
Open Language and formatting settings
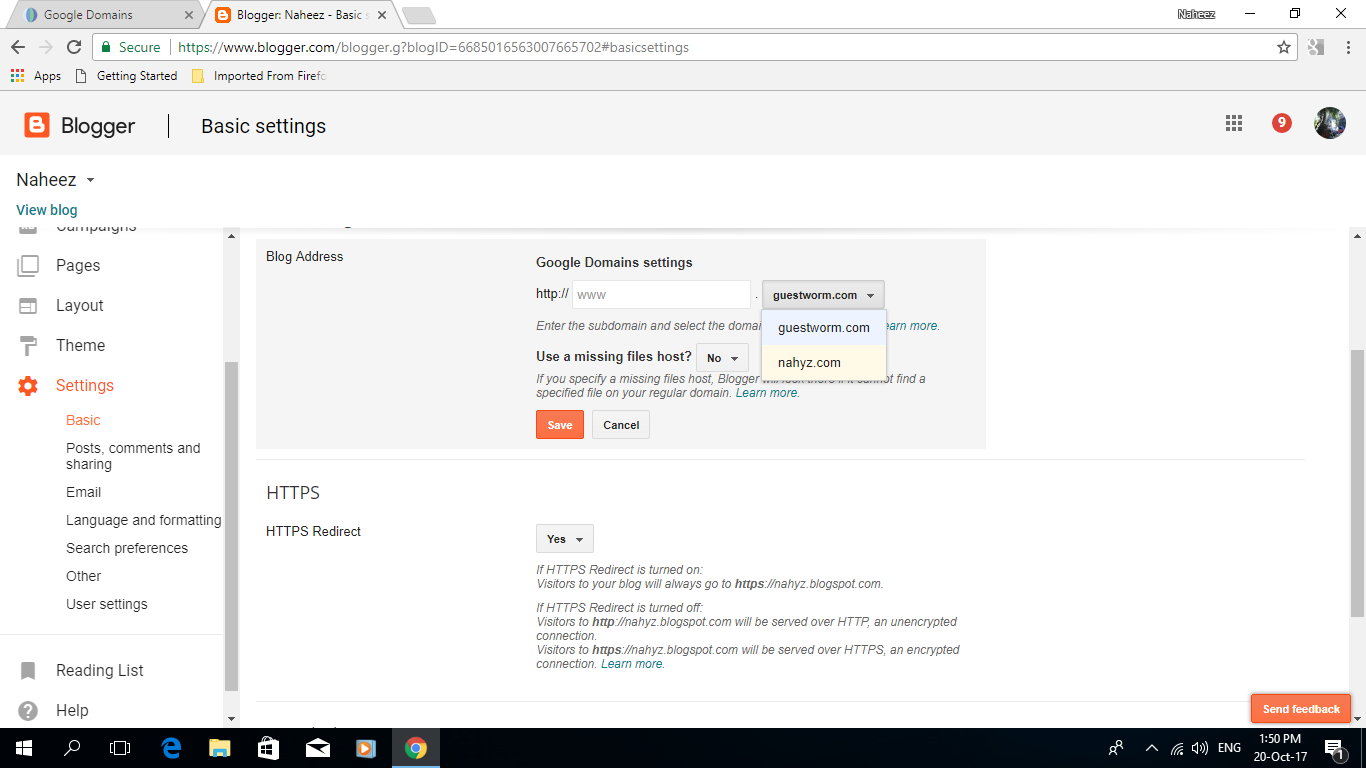144,520
